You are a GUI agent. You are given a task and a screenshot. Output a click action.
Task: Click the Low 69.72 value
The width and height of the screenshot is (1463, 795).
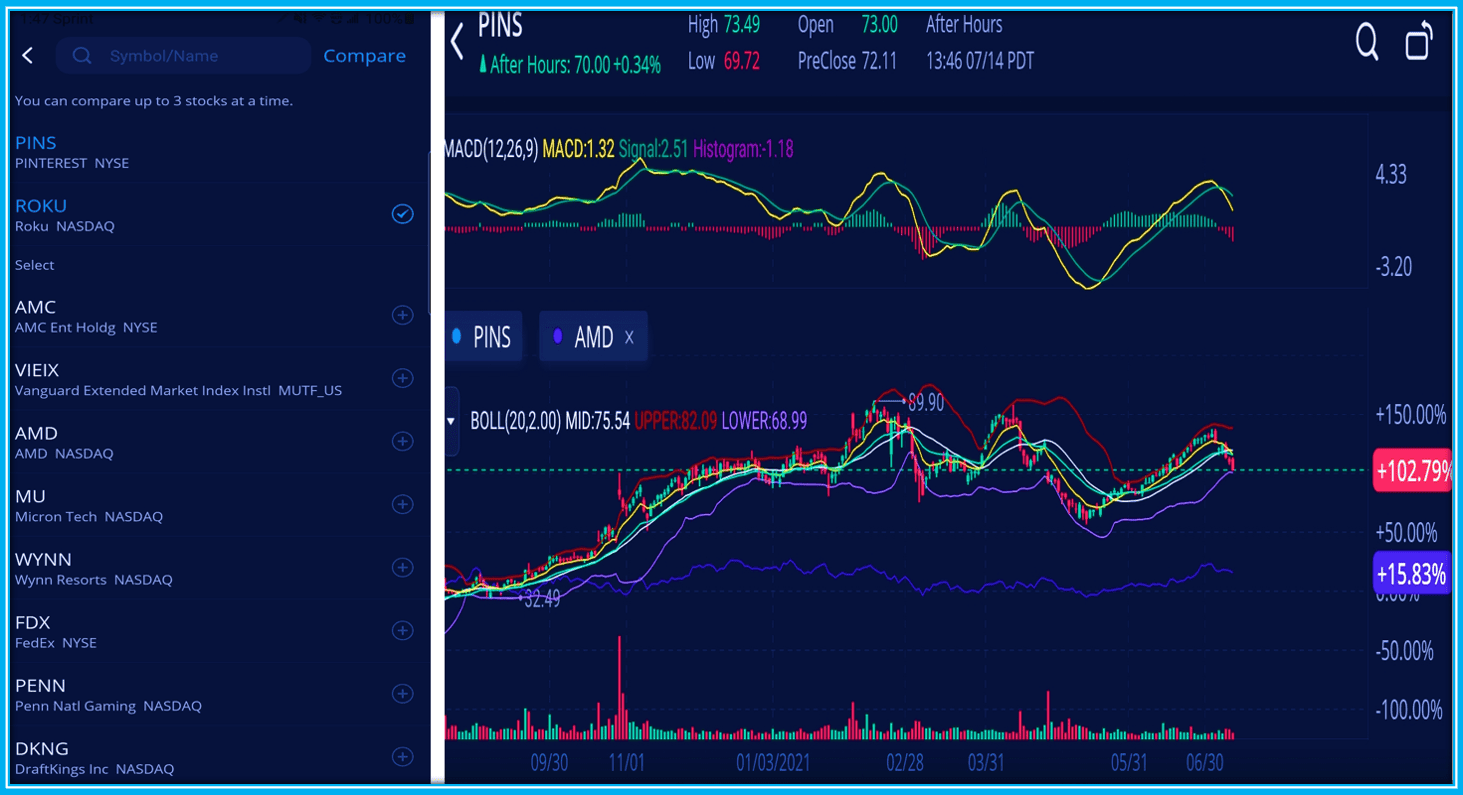click(x=724, y=61)
